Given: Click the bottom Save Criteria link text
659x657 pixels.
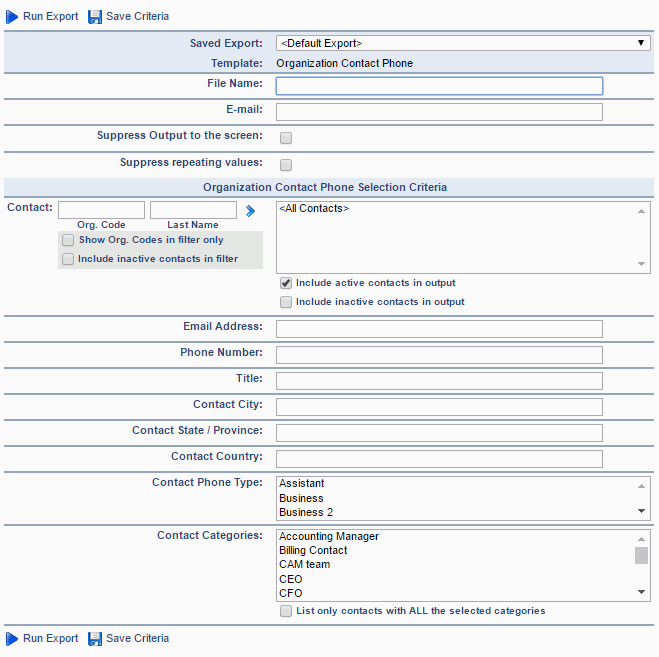Looking at the screenshot, I should click(x=137, y=638).
